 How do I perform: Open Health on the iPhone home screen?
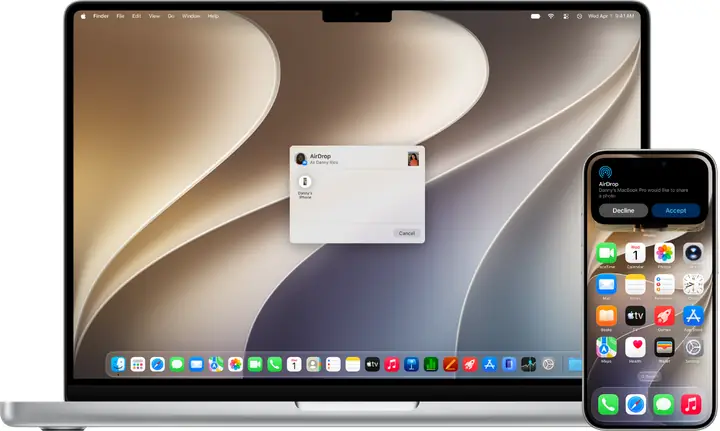pyautogui.click(x=635, y=347)
